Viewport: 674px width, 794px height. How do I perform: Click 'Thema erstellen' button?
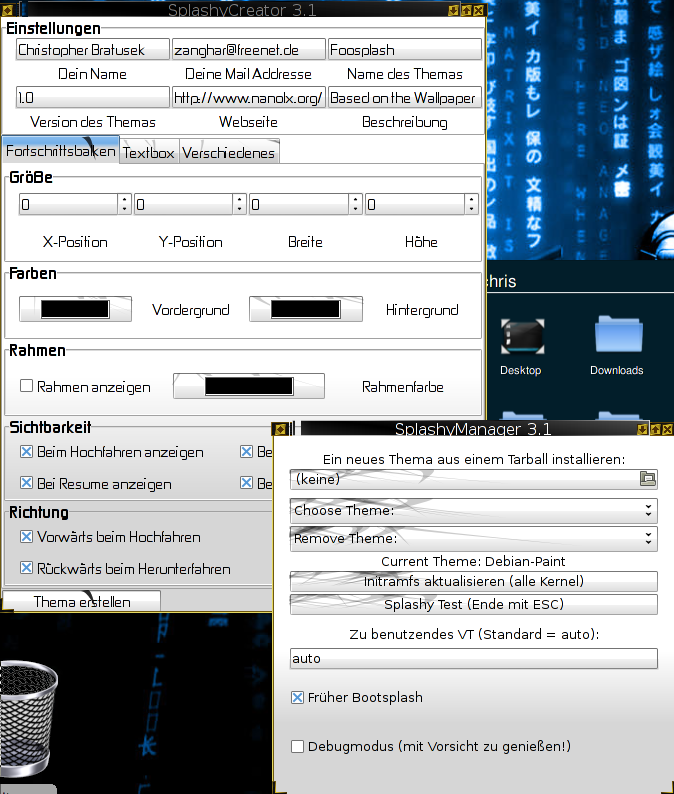click(x=82, y=602)
